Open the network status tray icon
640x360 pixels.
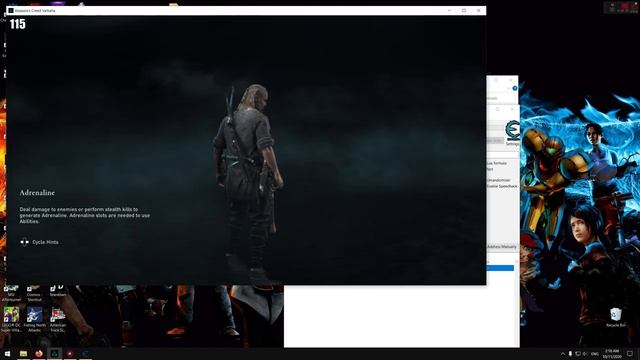[578, 354]
